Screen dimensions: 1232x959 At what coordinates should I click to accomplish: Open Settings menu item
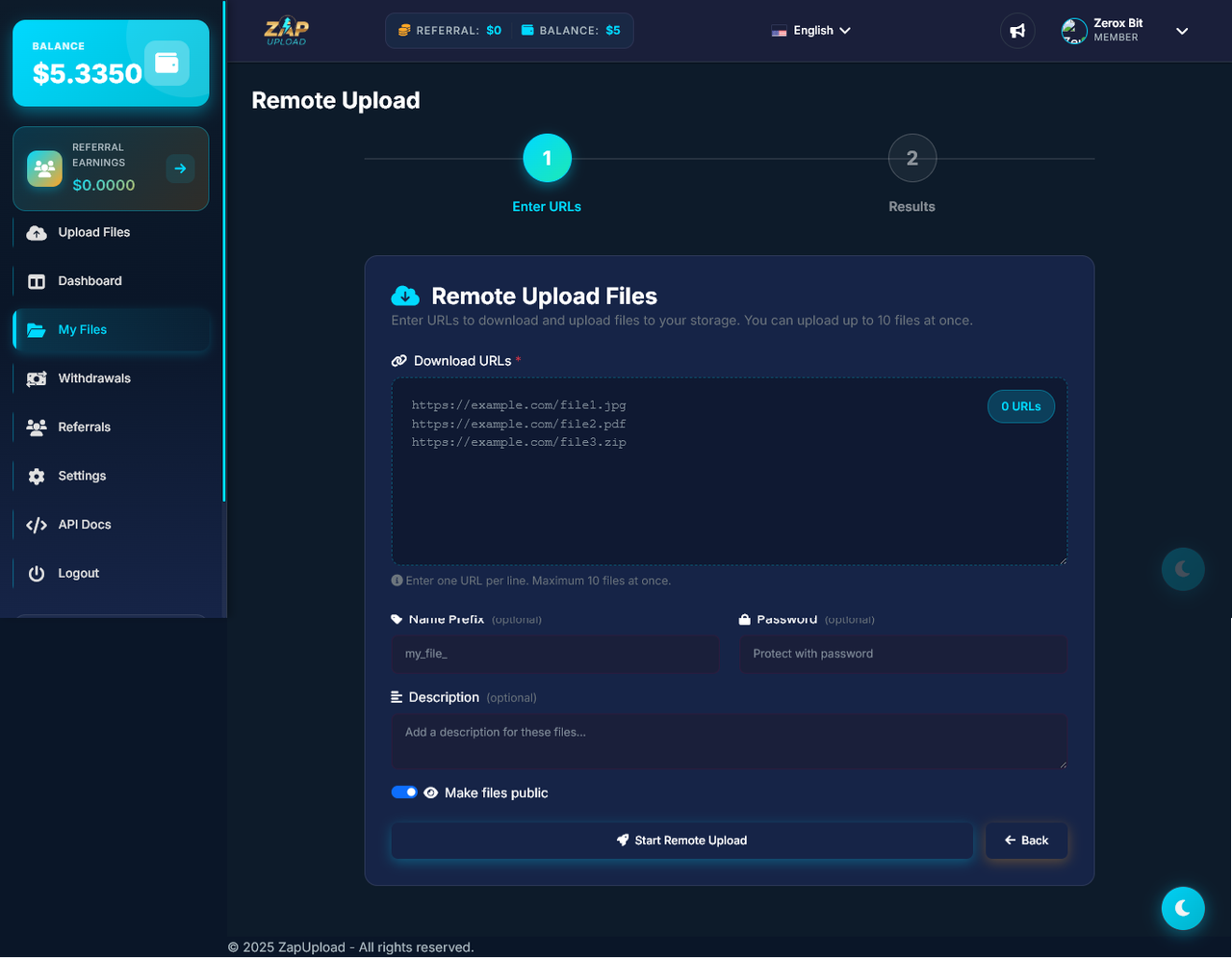(x=111, y=477)
